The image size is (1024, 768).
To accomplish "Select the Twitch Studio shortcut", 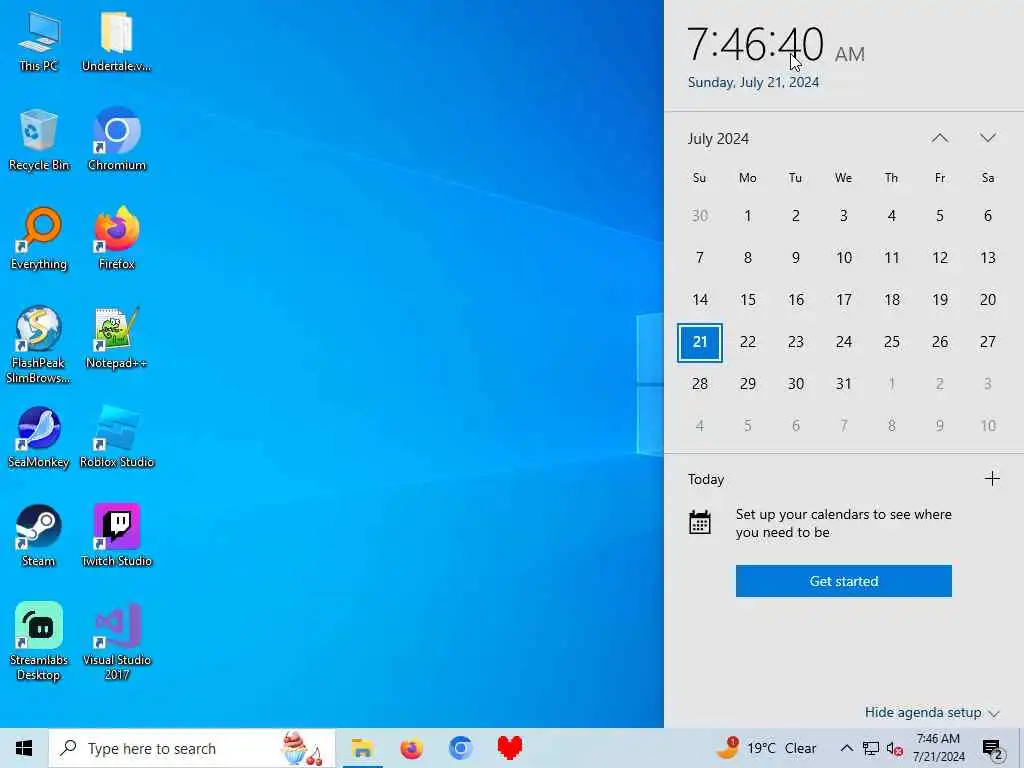I will [117, 536].
